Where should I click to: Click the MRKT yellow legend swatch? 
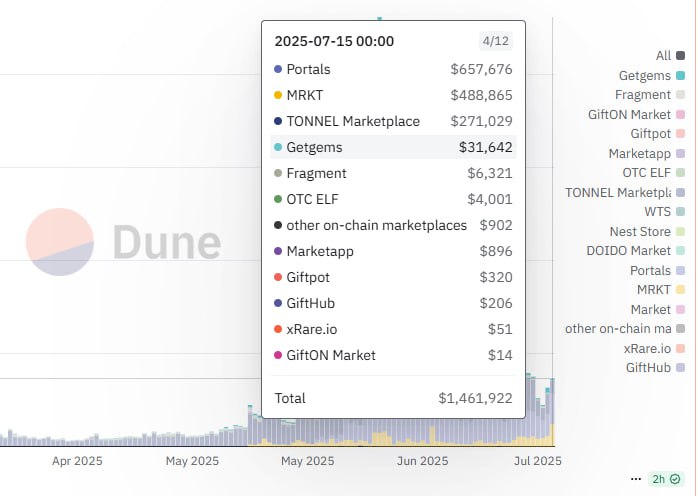point(680,290)
